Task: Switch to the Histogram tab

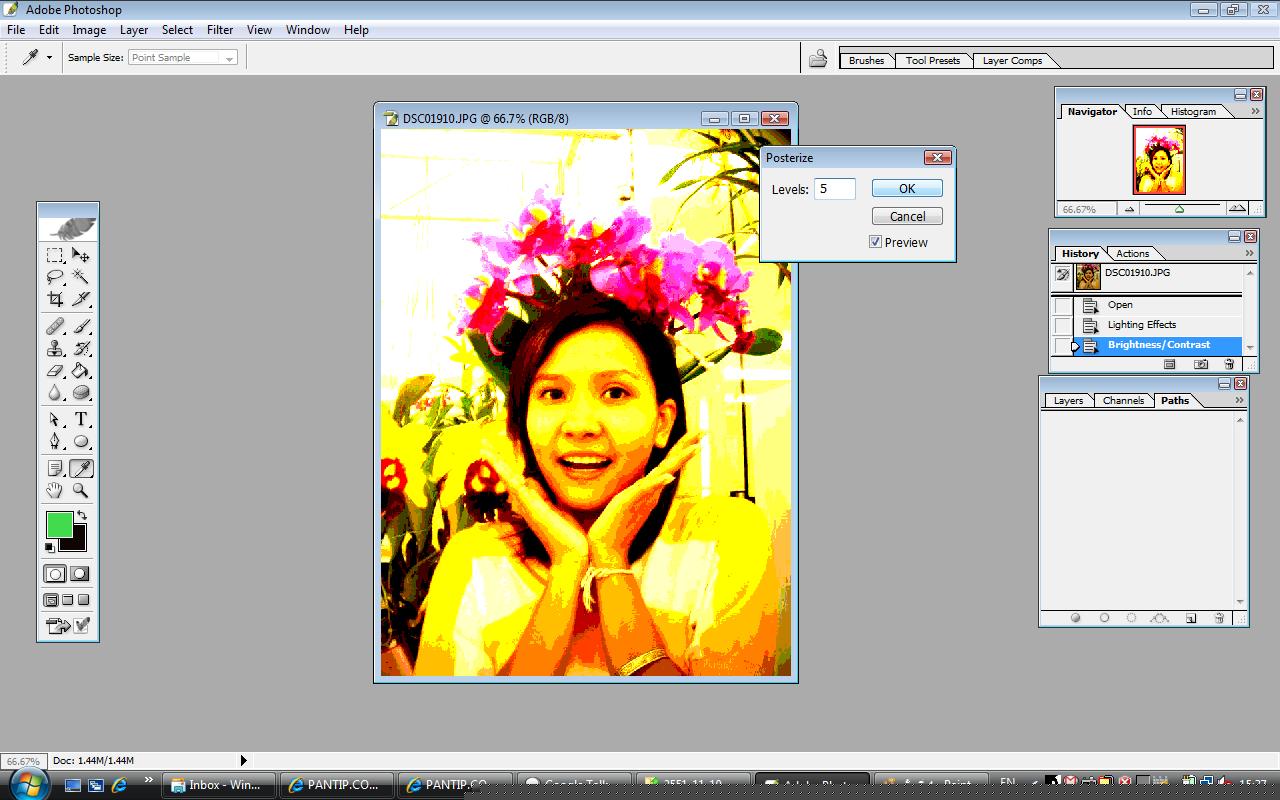Action: [1193, 111]
